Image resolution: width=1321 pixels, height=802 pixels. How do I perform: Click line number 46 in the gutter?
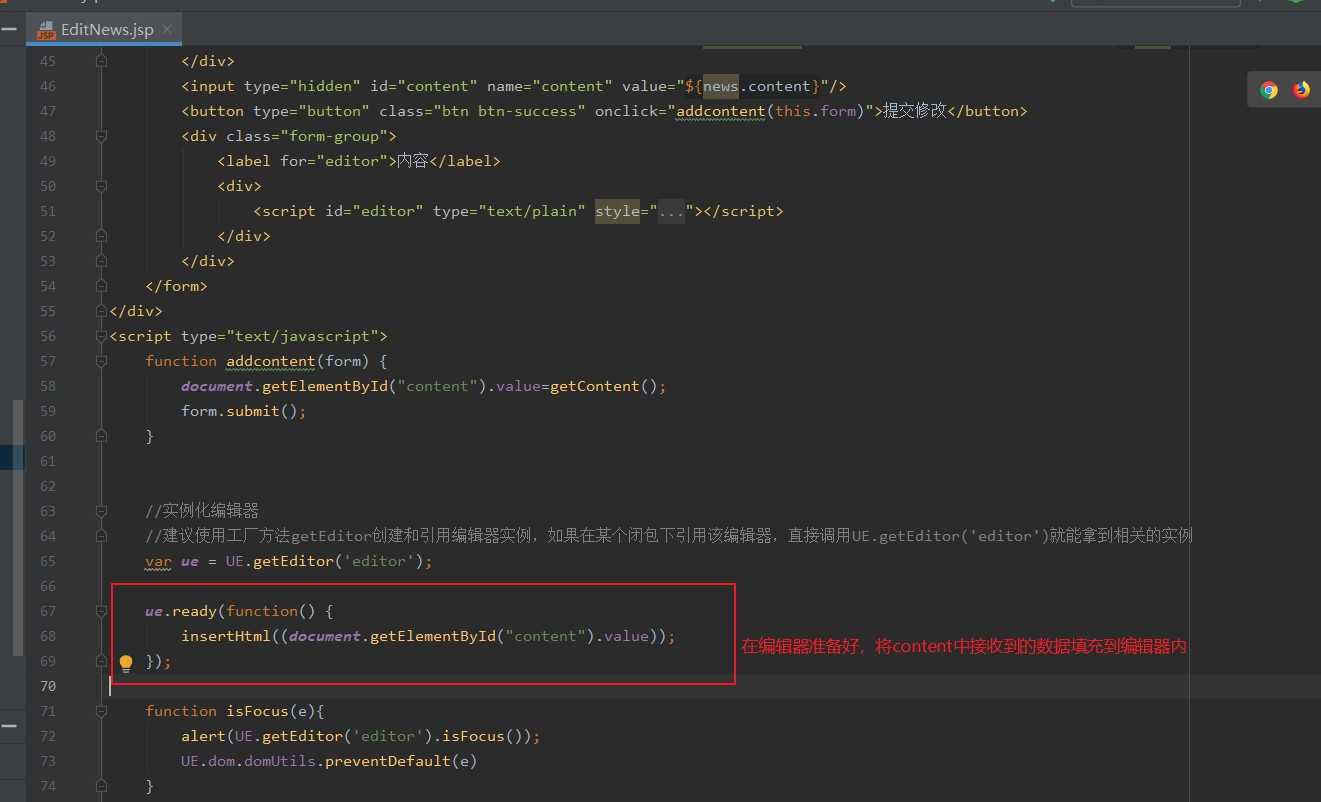tap(48, 86)
